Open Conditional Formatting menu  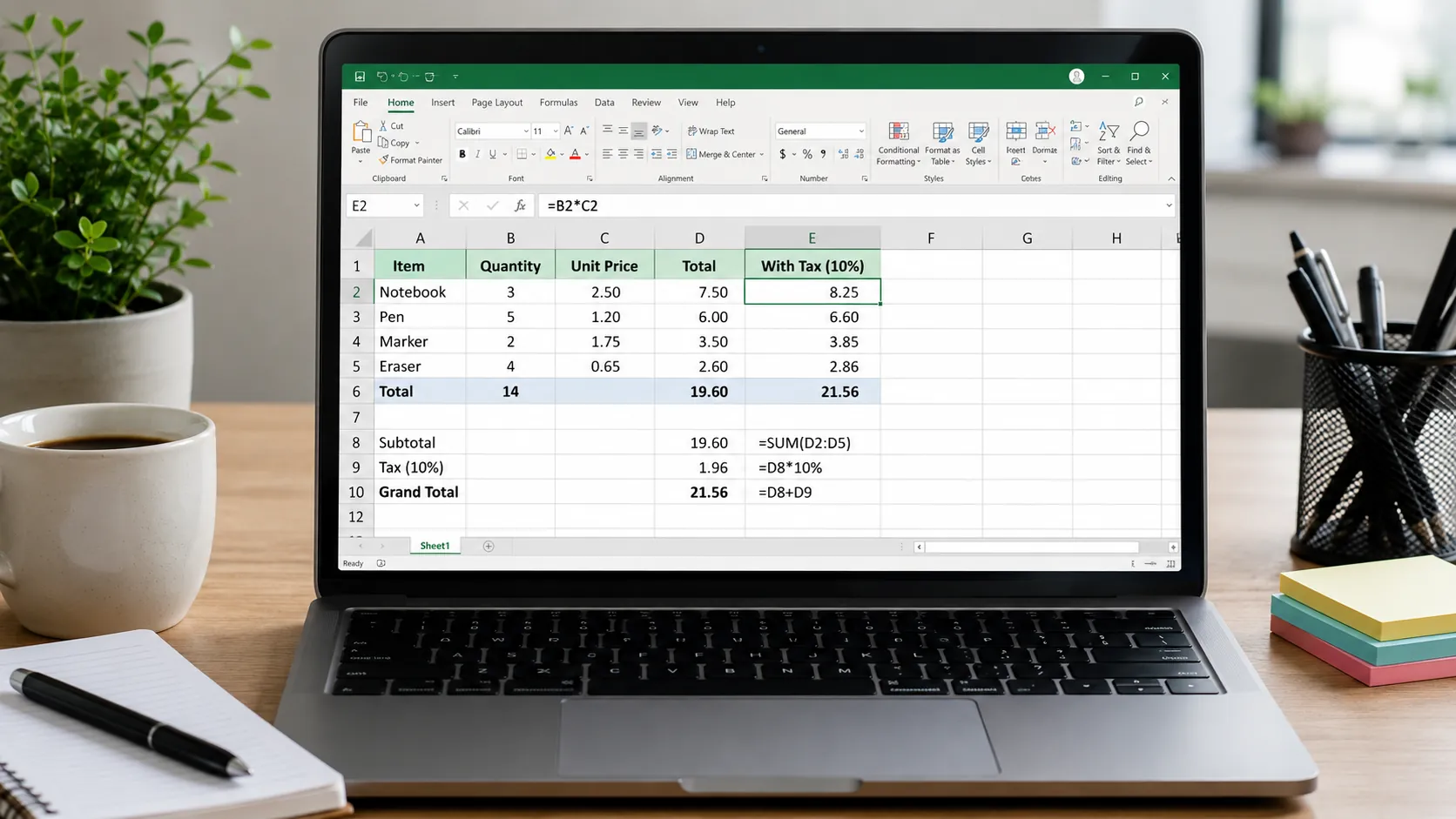coord(898,144)
